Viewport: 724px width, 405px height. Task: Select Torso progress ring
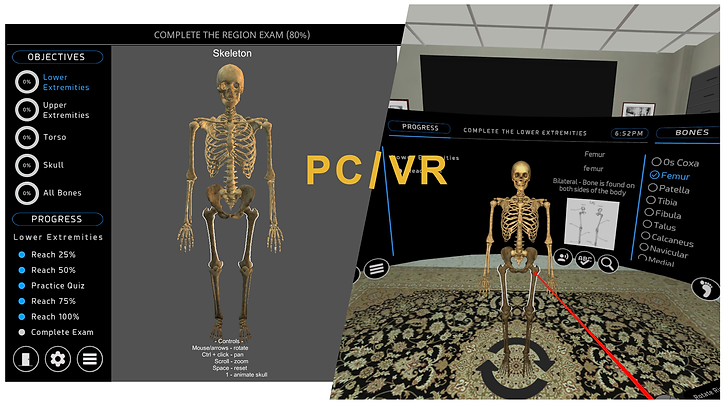pos(27,137)
